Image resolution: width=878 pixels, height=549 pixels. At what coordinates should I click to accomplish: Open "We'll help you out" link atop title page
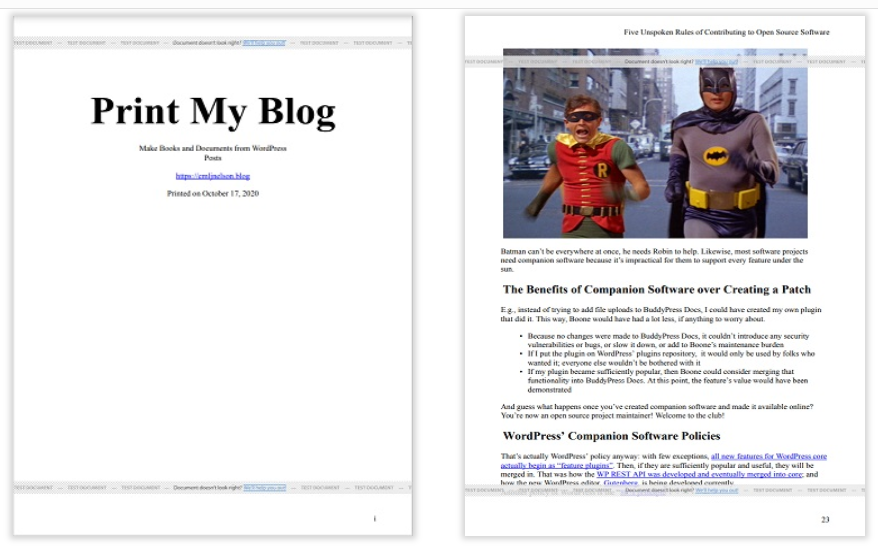pyautogui.click(x=264, y=43)
